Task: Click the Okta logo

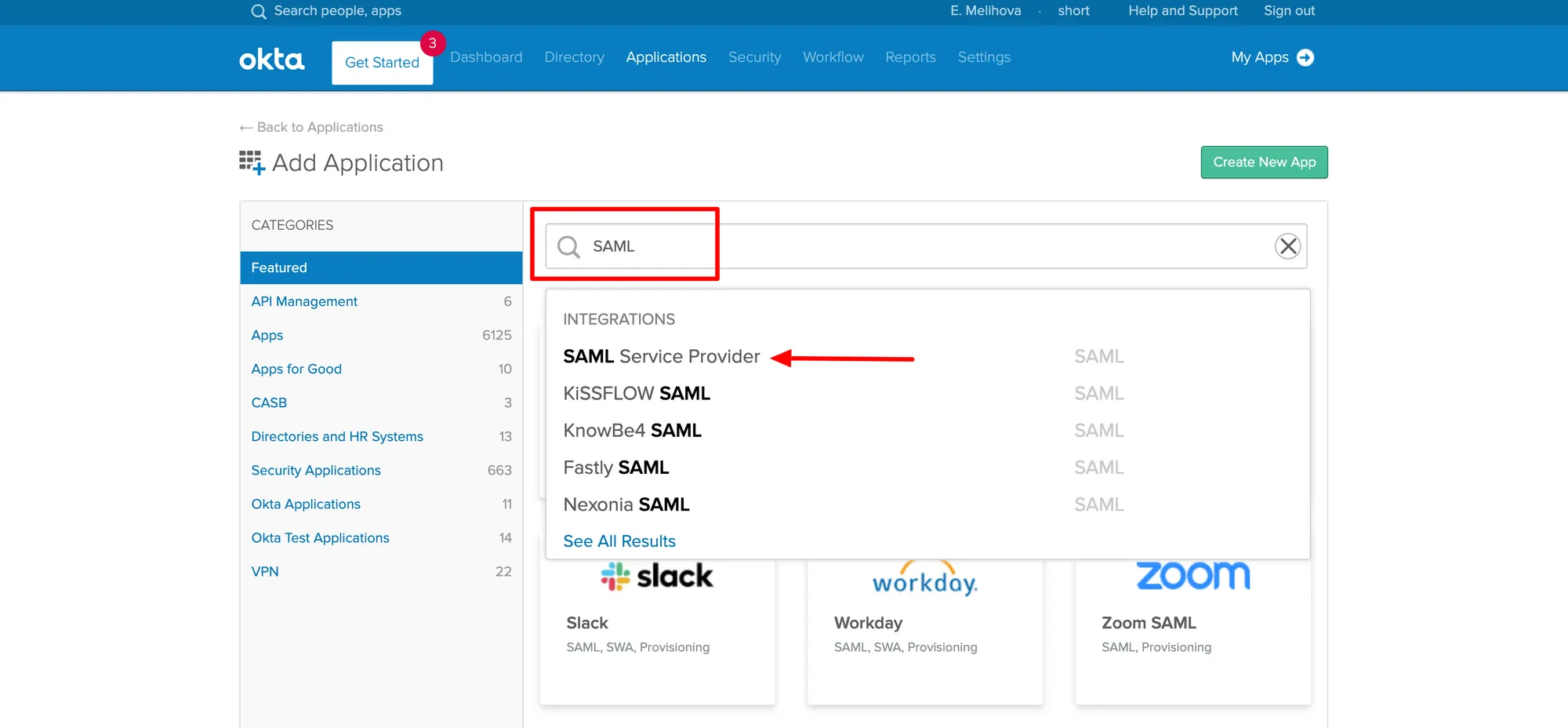Action: click(x=271, y=59)
